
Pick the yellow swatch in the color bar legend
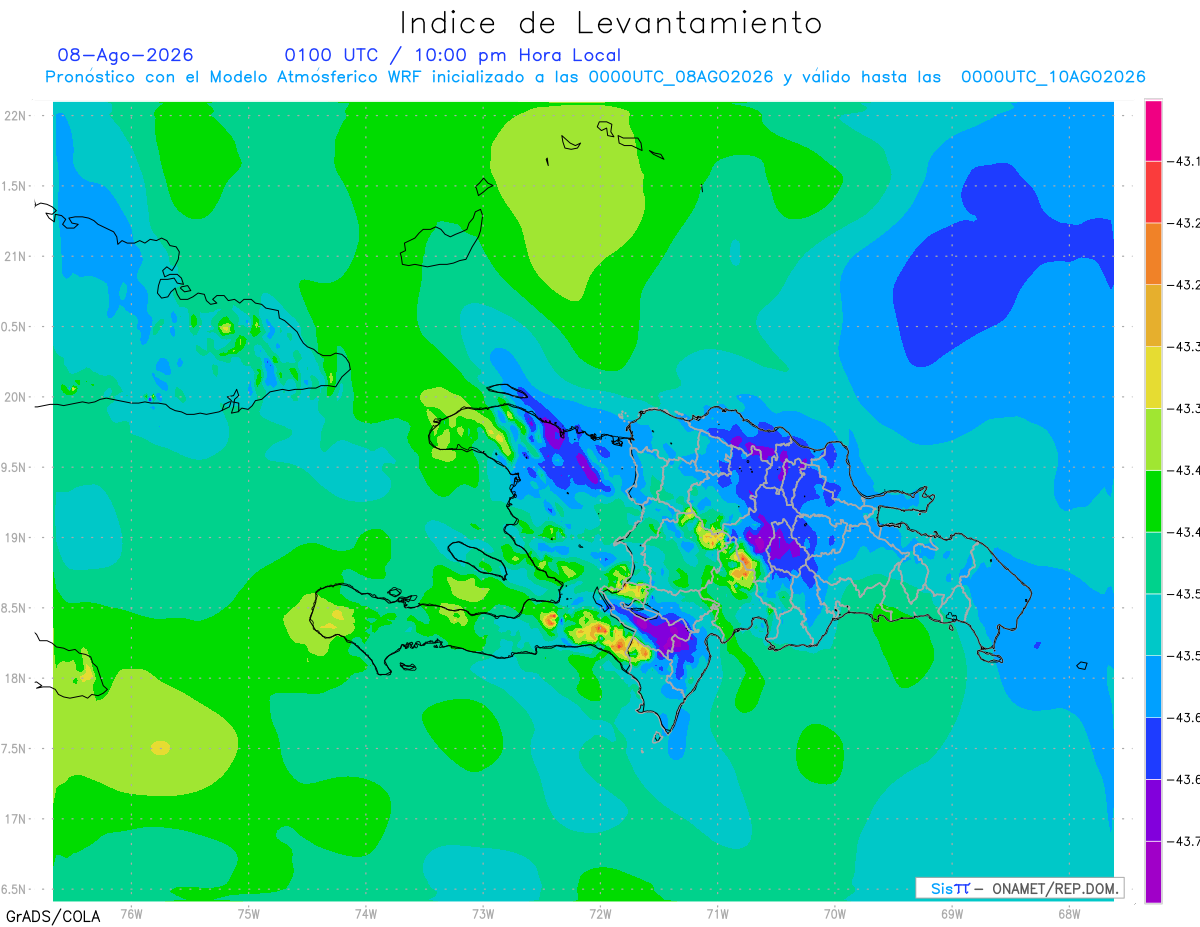pyautogui.click(x=1153, y=376)
